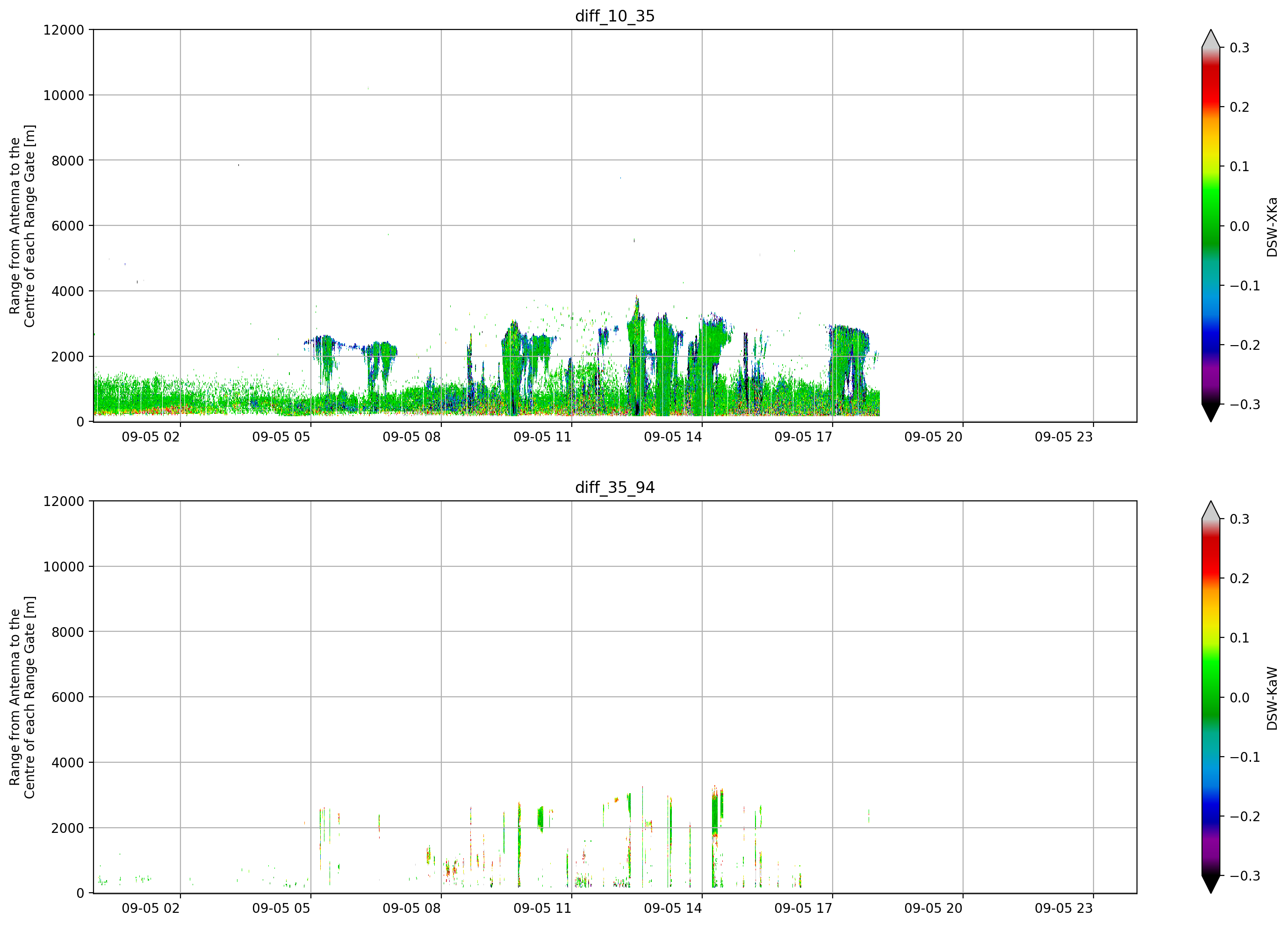Click the '09-05 08' tick label under diff_35_94

click(x=412, y=908)
